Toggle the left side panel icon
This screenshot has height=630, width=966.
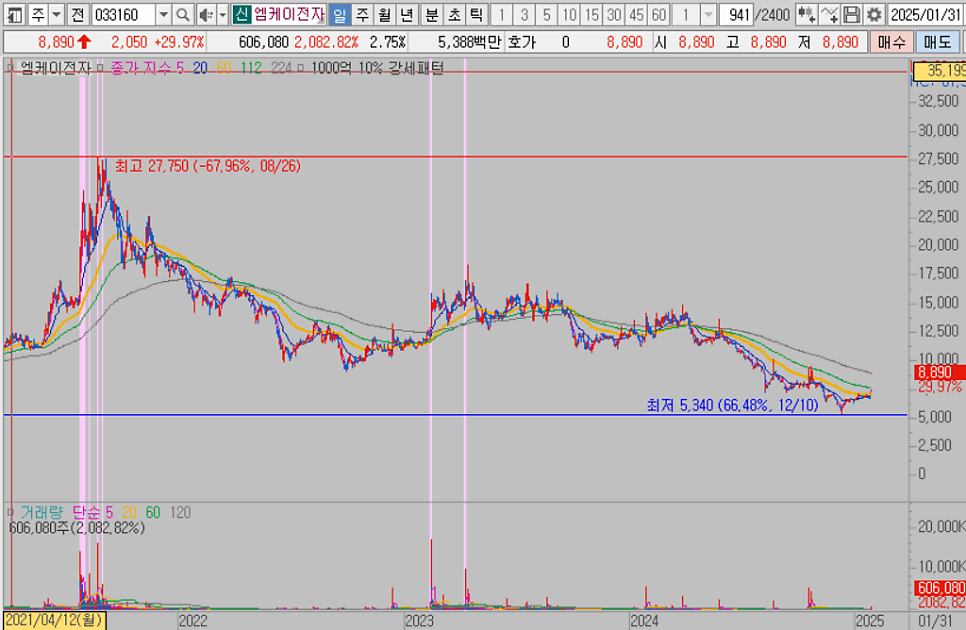pyautogui.click(x=14, y=14)
